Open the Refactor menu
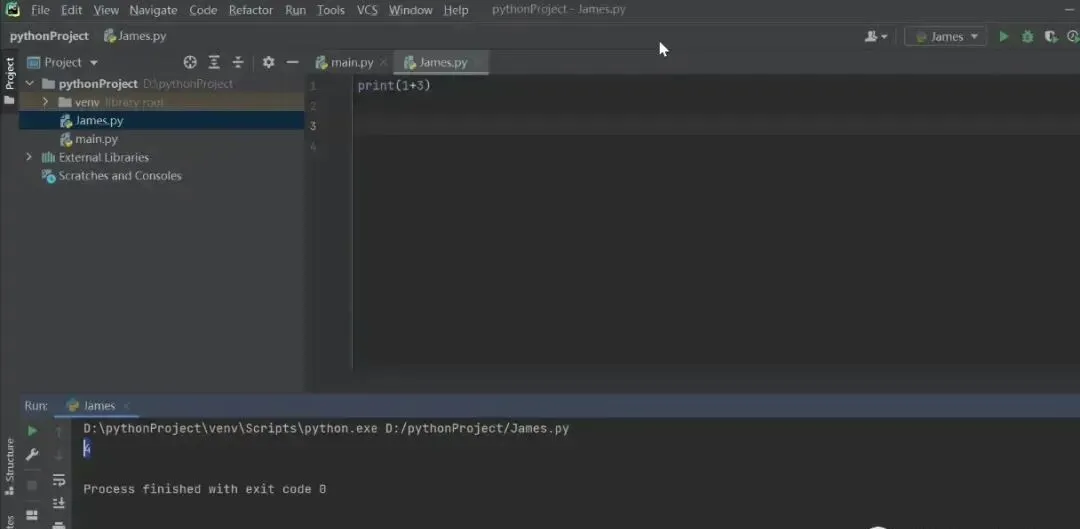Image resolution: width=1080 pixels, height=529 pixels. [251, 10]
